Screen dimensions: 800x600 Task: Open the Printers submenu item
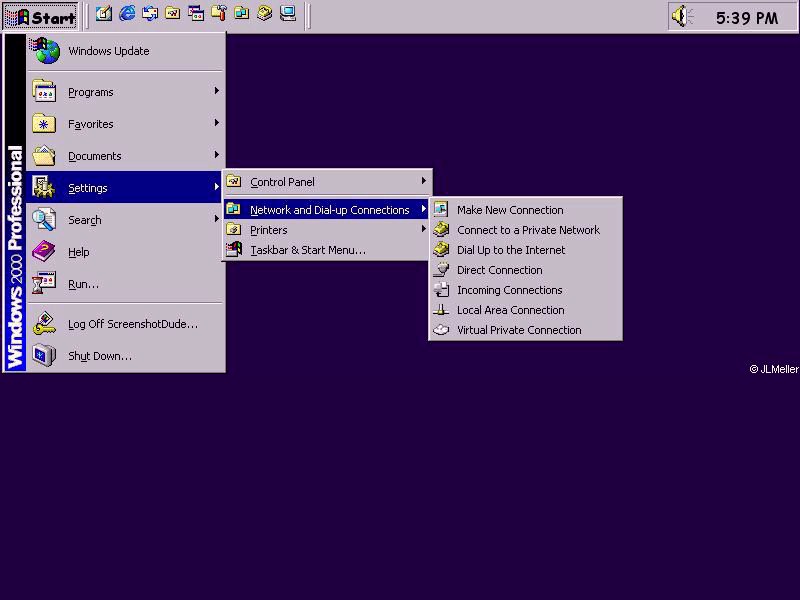click(x=327, y=230)
